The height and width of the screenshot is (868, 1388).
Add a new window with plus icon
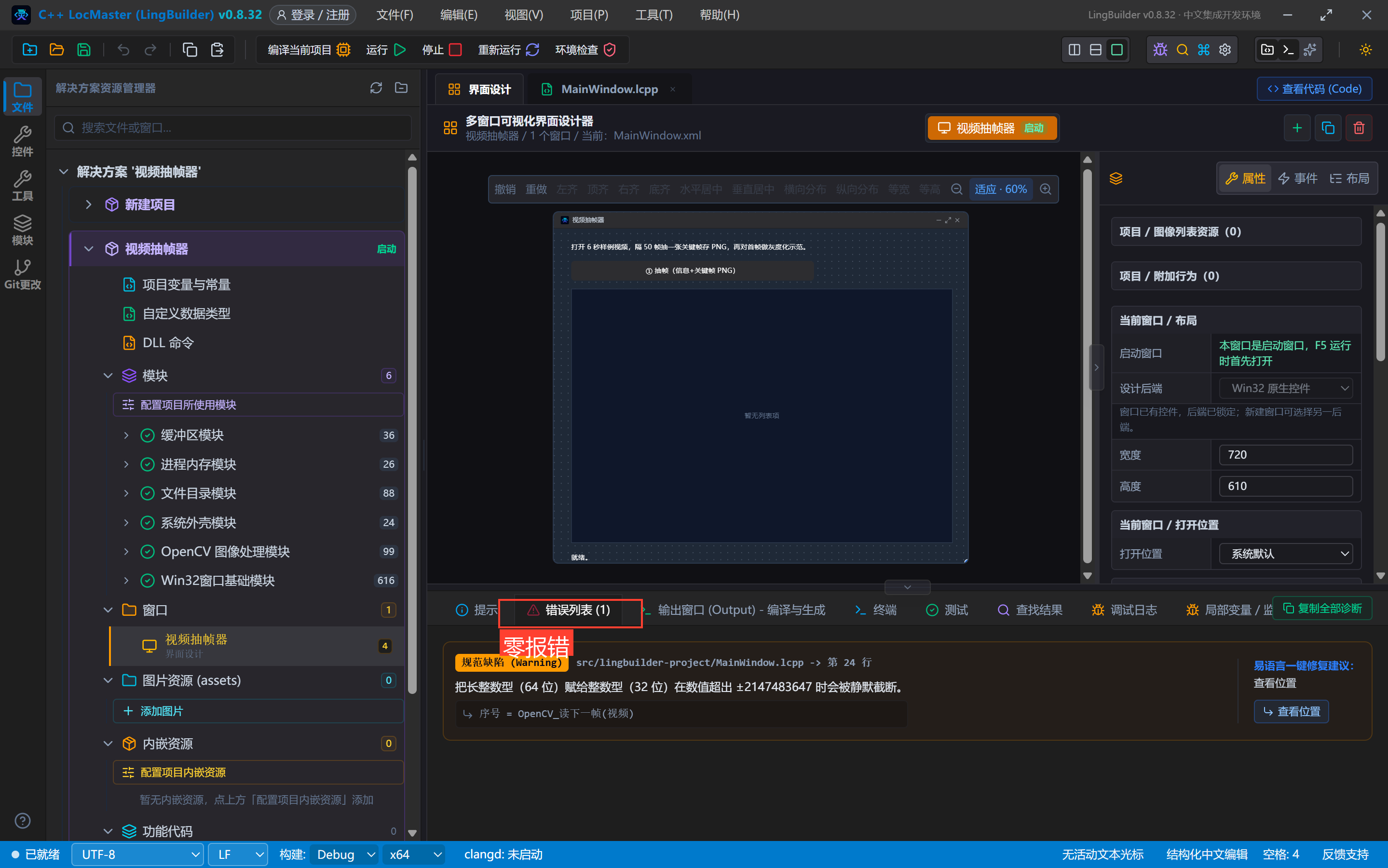pyautogui.click(x=1297, y=128)
